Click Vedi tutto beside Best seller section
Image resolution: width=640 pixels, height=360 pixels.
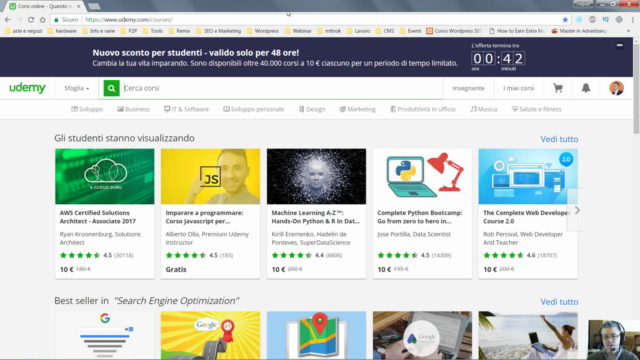pos(559,302)
